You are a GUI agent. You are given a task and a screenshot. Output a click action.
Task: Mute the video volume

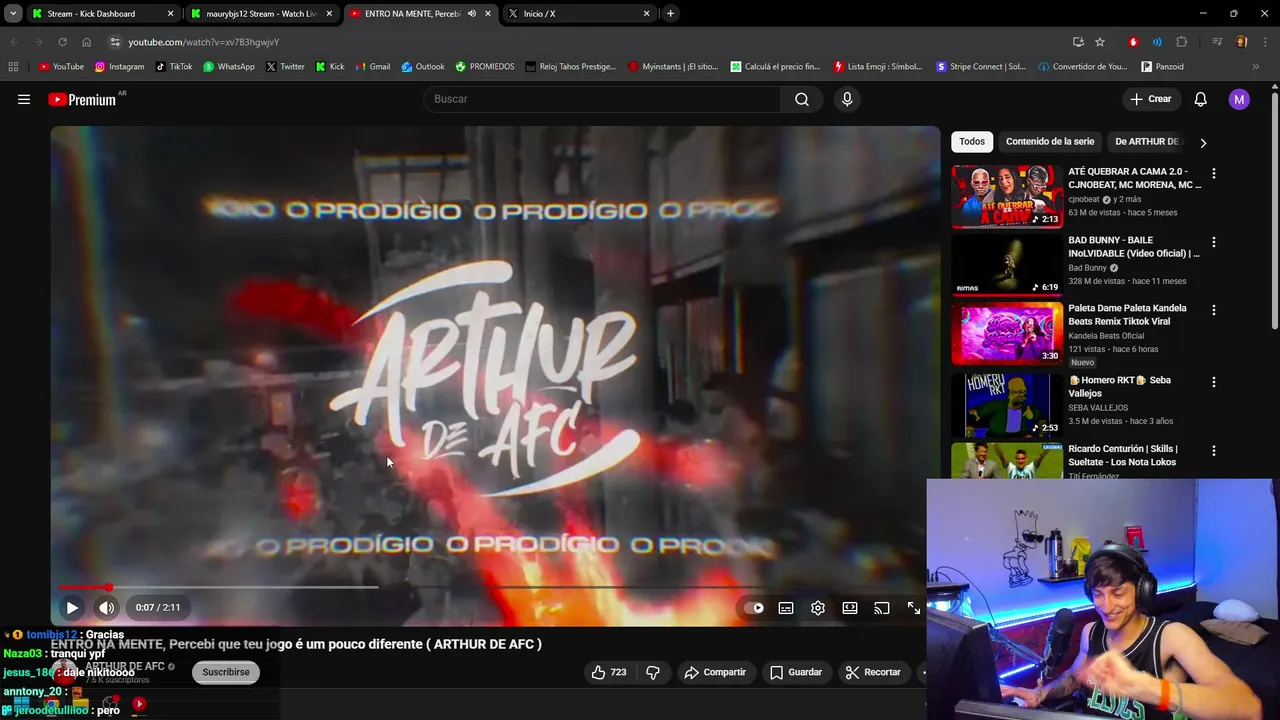(106, 607)
